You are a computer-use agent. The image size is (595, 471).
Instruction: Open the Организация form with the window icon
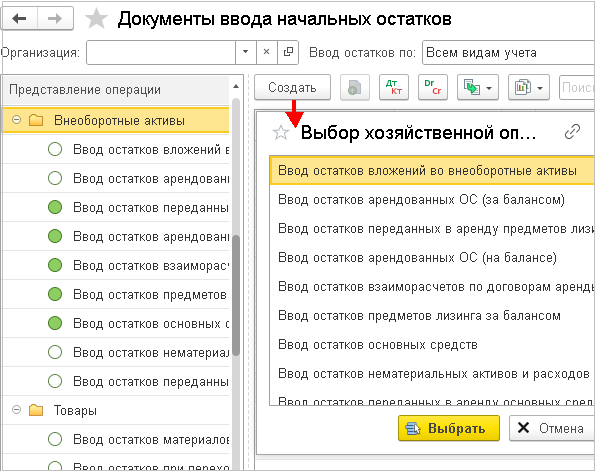(x=288, y=52)
